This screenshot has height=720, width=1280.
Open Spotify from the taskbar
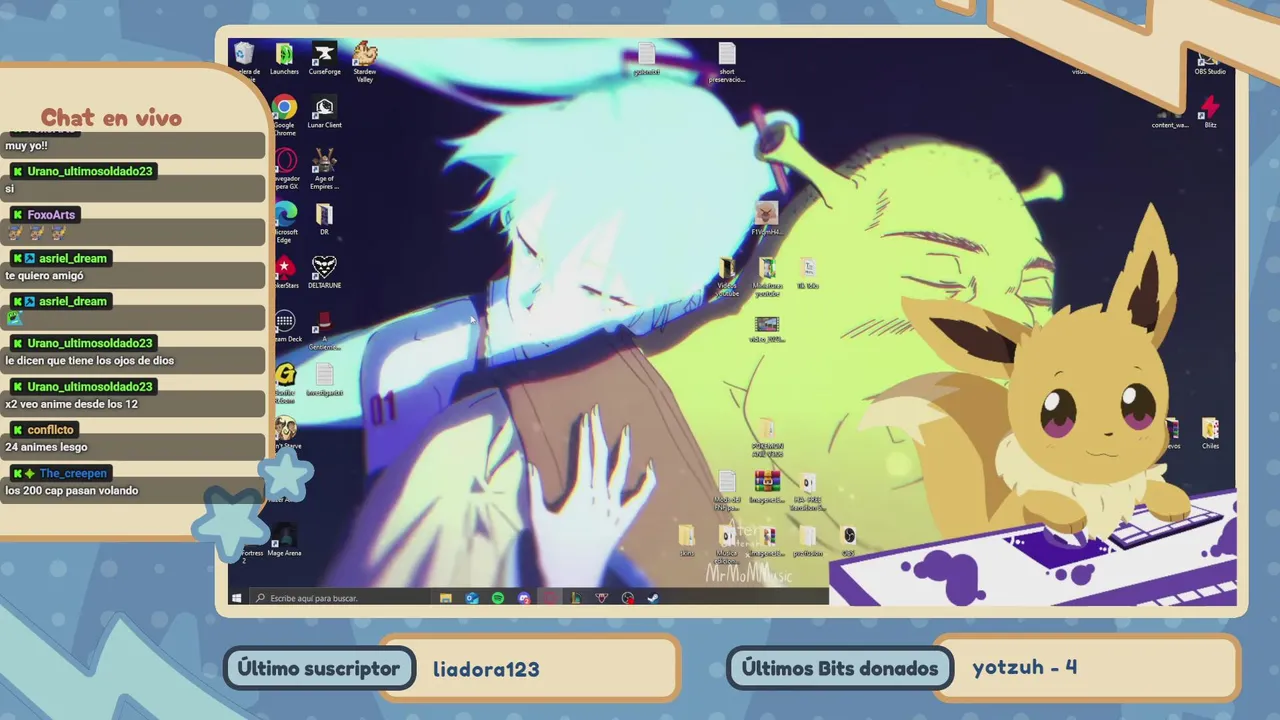[x=498, y=598]
